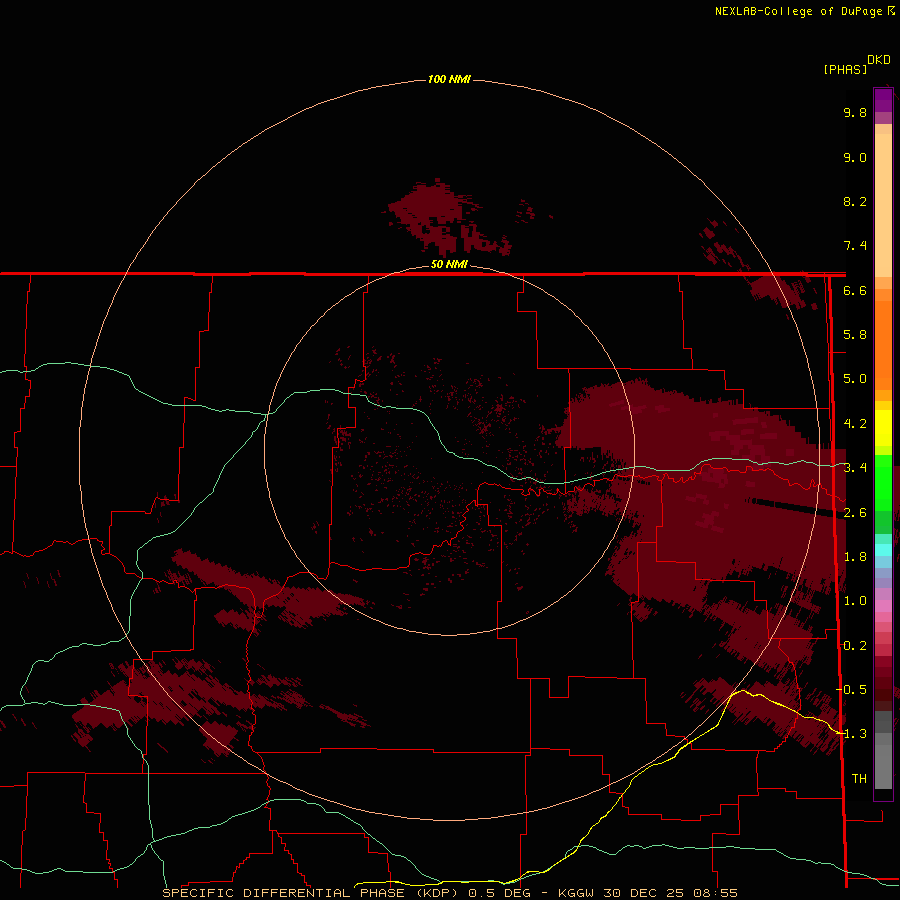The height and width of the screenshot is (900, 900).
Task: Click the 7.4 scale label
Action: [x=855, y=246]
